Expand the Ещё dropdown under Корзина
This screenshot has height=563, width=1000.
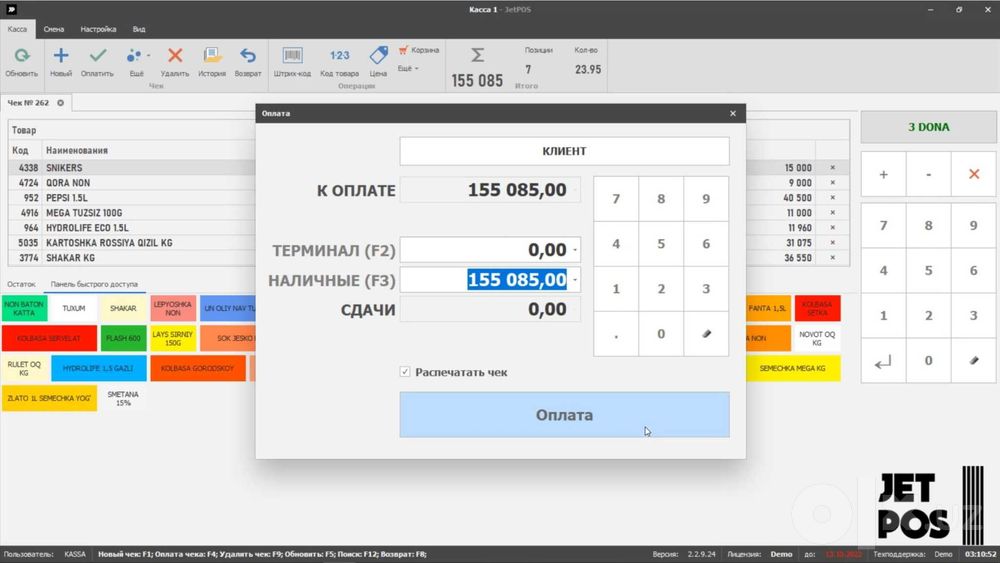(x=408, y=68)
